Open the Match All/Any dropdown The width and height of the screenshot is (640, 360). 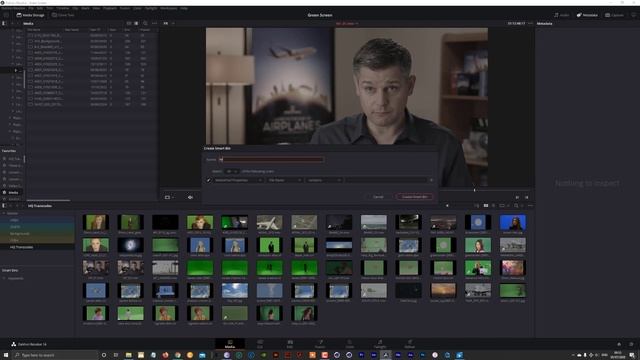[x=231, y=171]
